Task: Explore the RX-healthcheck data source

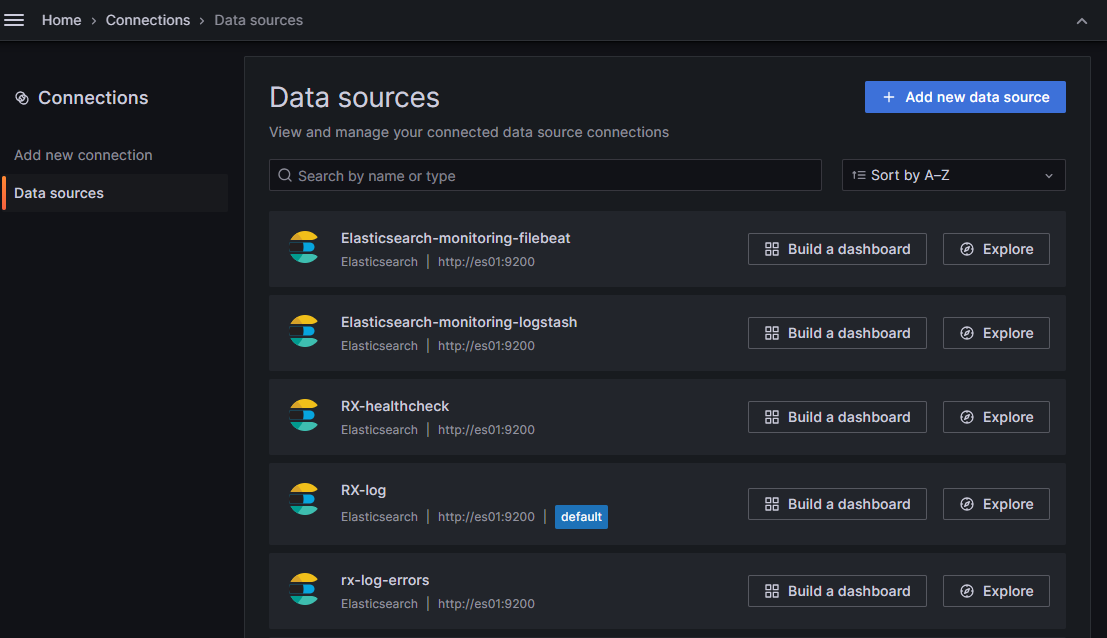Action: point(996,417)
